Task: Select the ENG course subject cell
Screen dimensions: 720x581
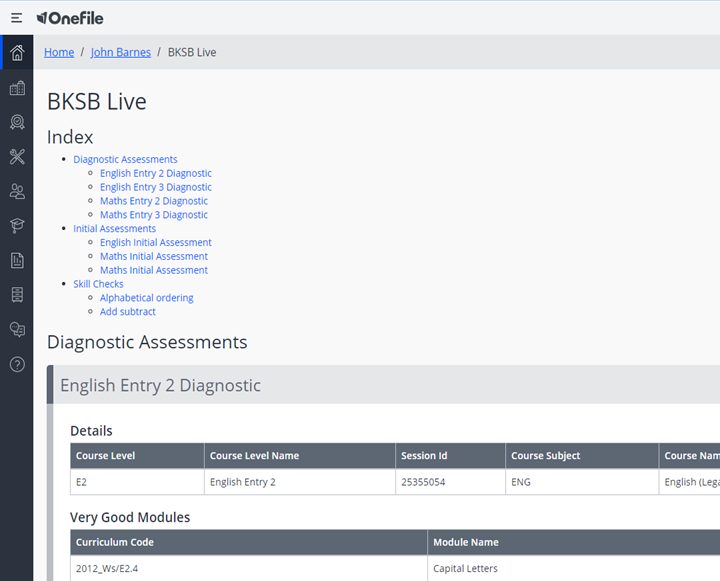Action: (582, 482)
